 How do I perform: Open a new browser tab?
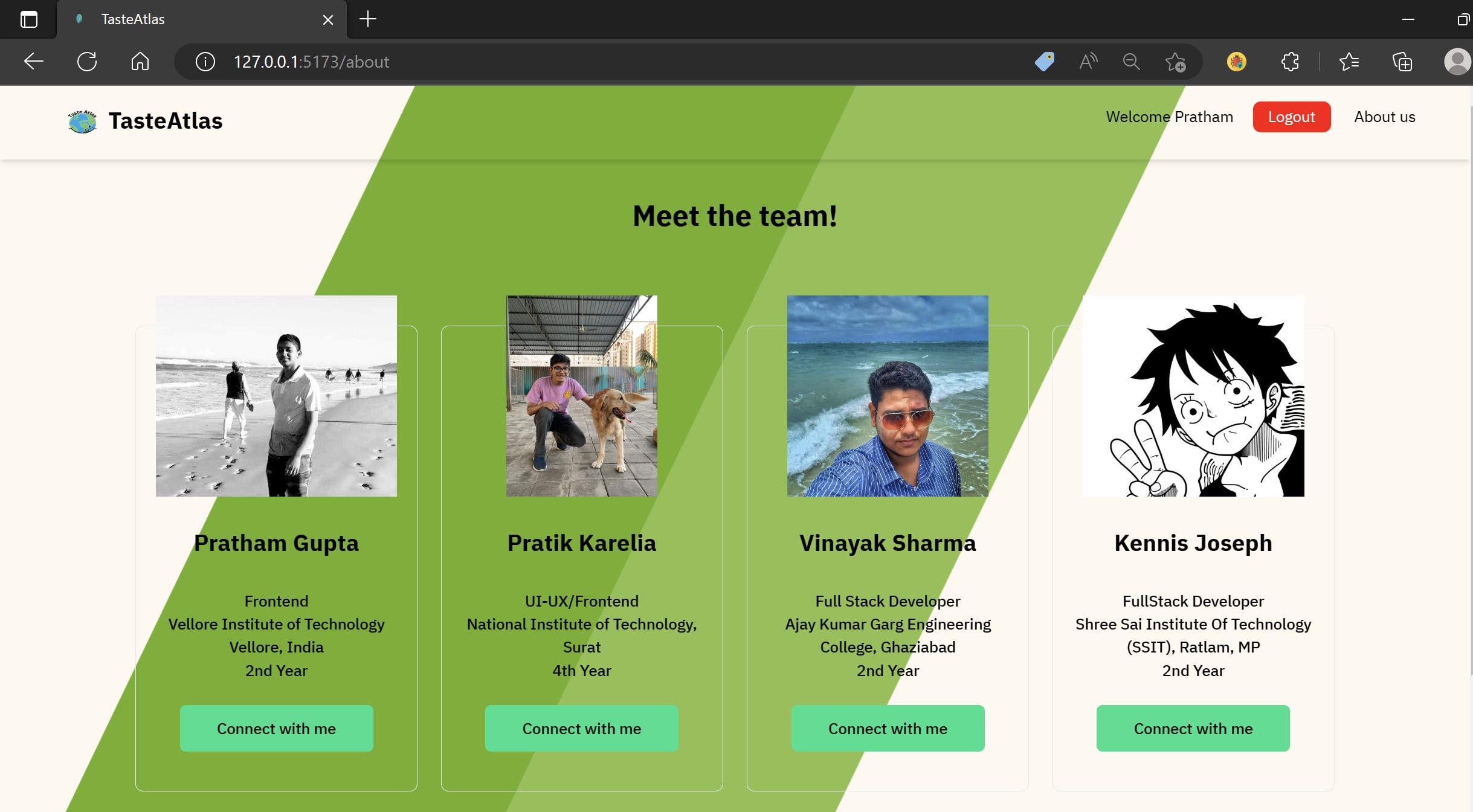tap(367, 19)
